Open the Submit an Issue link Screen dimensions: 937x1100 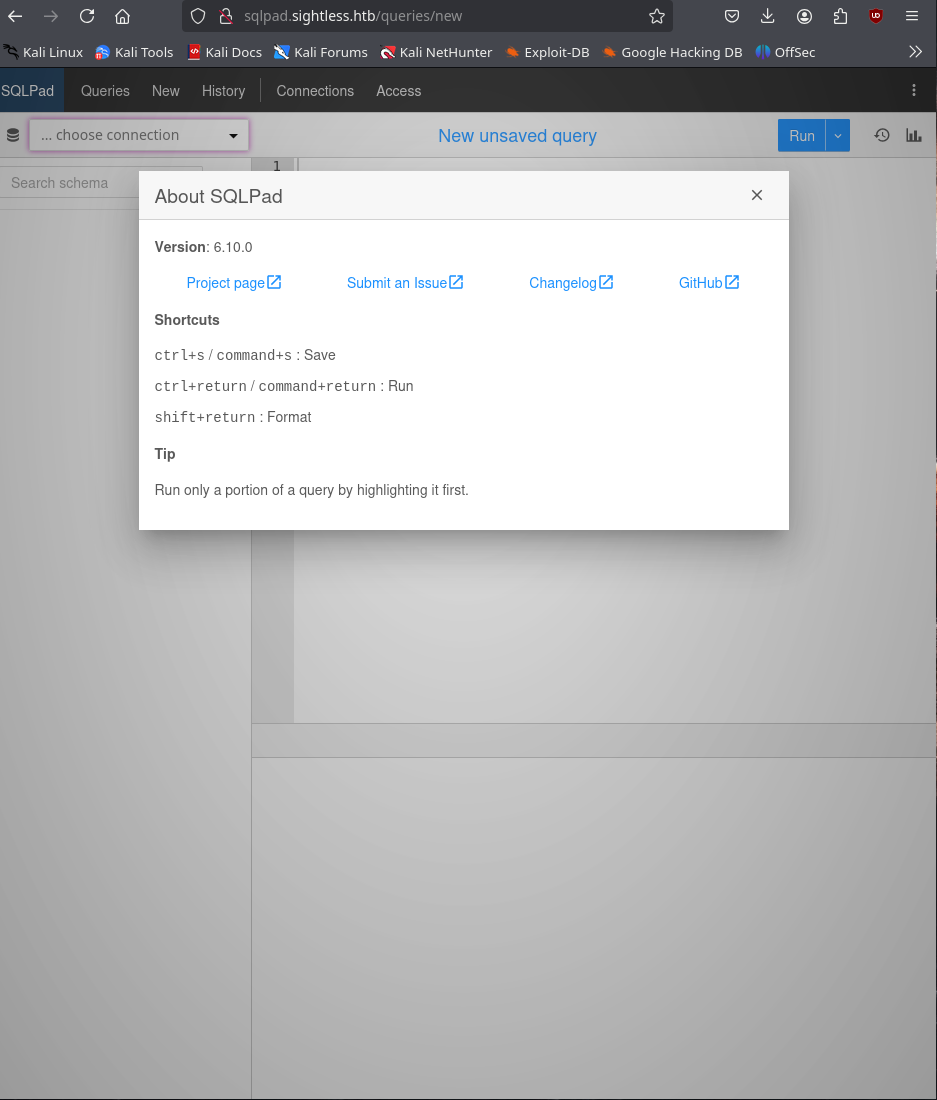405,283
